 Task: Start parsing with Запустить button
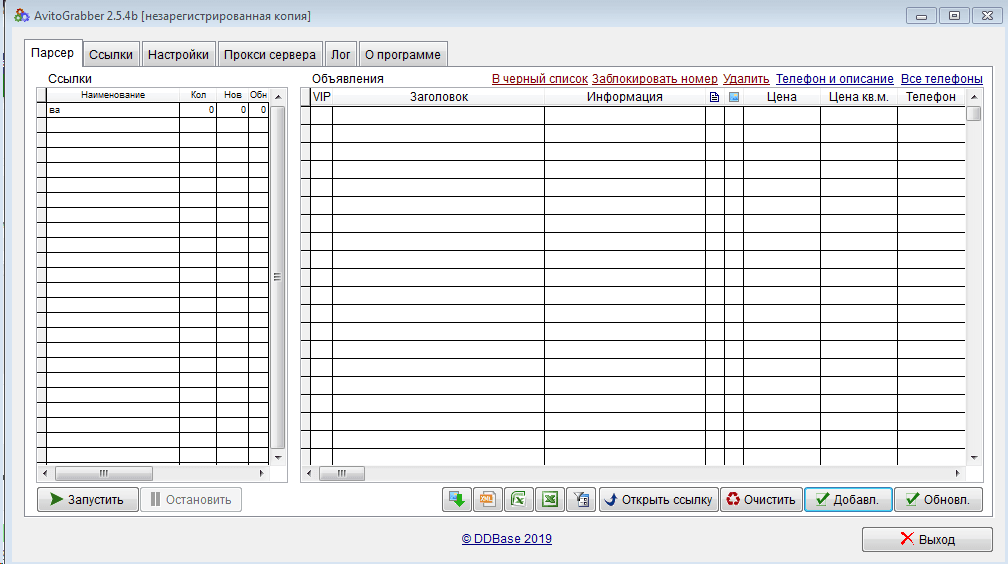(x=87, y=500)
